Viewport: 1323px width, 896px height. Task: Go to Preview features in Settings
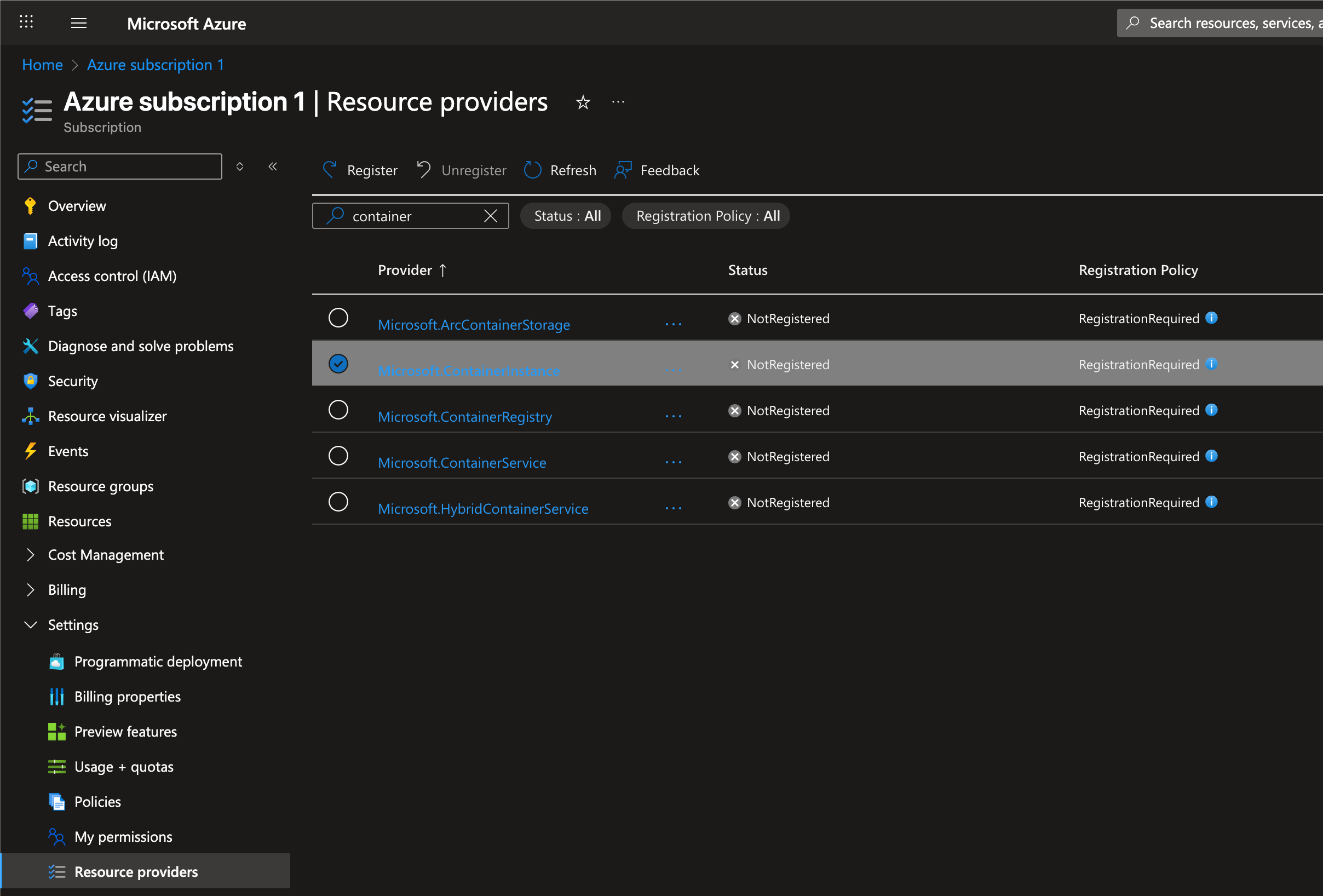coord(125,732)
